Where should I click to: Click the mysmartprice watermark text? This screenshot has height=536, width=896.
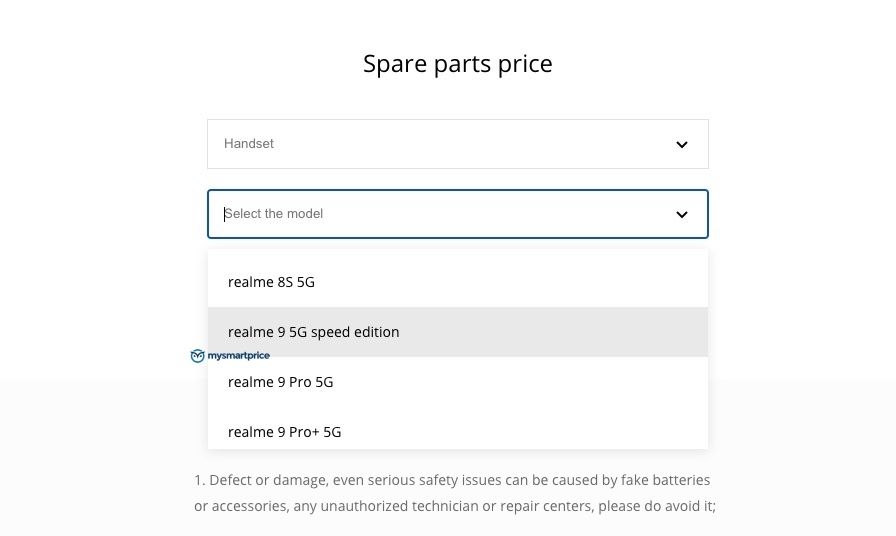(238, 355)
